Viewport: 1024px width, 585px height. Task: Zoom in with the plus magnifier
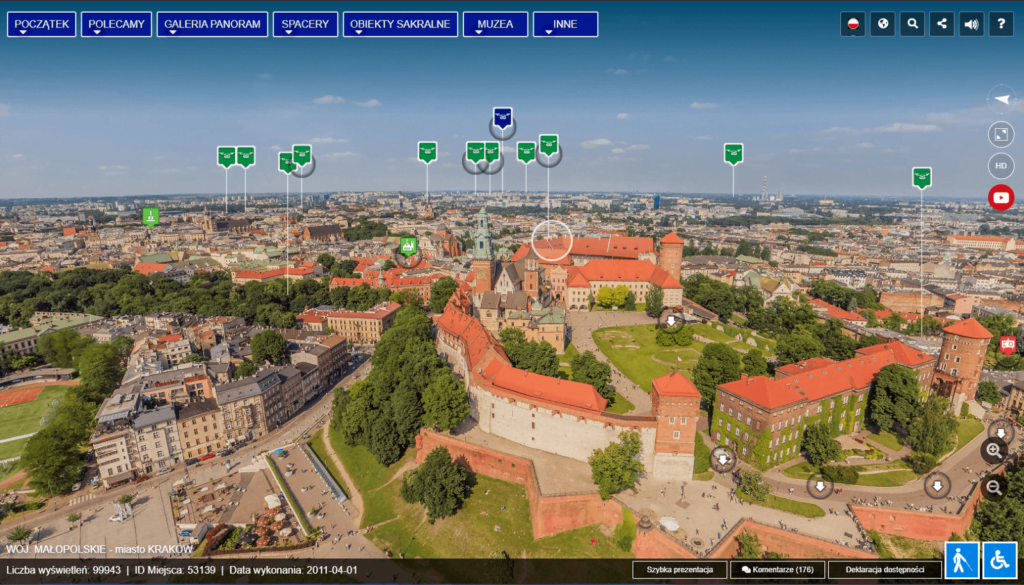(x=993, y=450)
